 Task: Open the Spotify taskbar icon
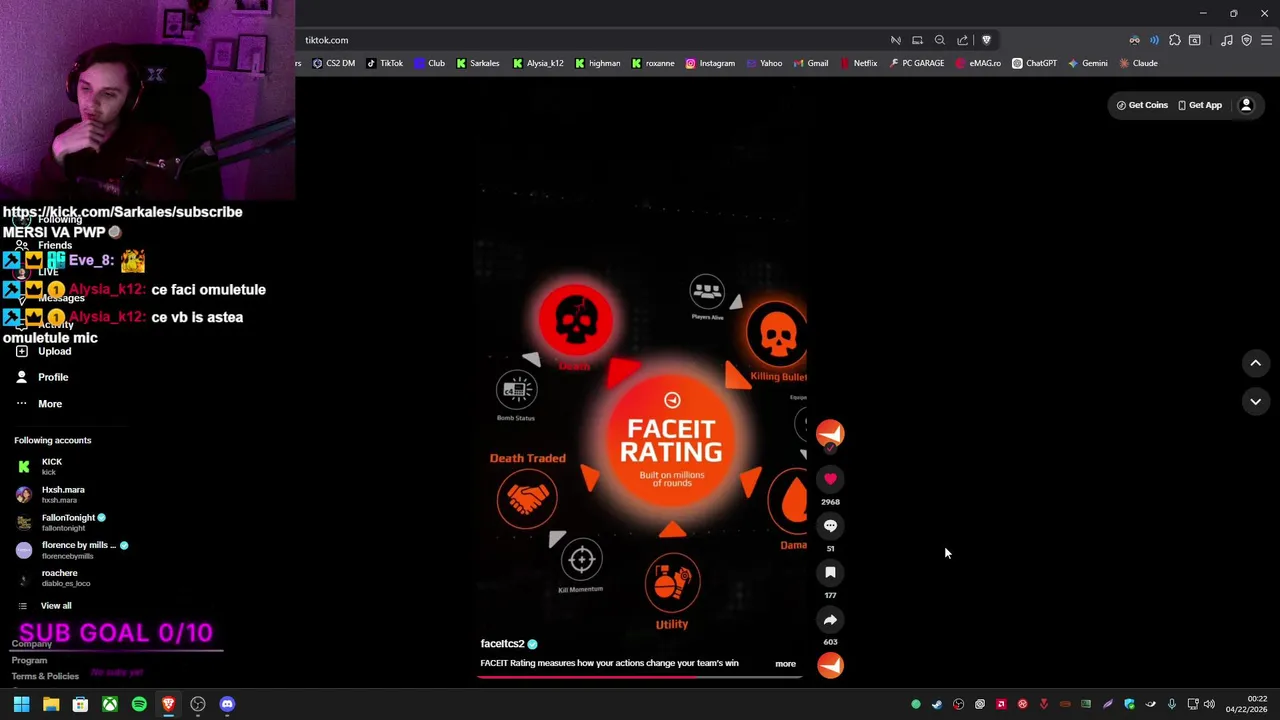[x=139, y=704]
